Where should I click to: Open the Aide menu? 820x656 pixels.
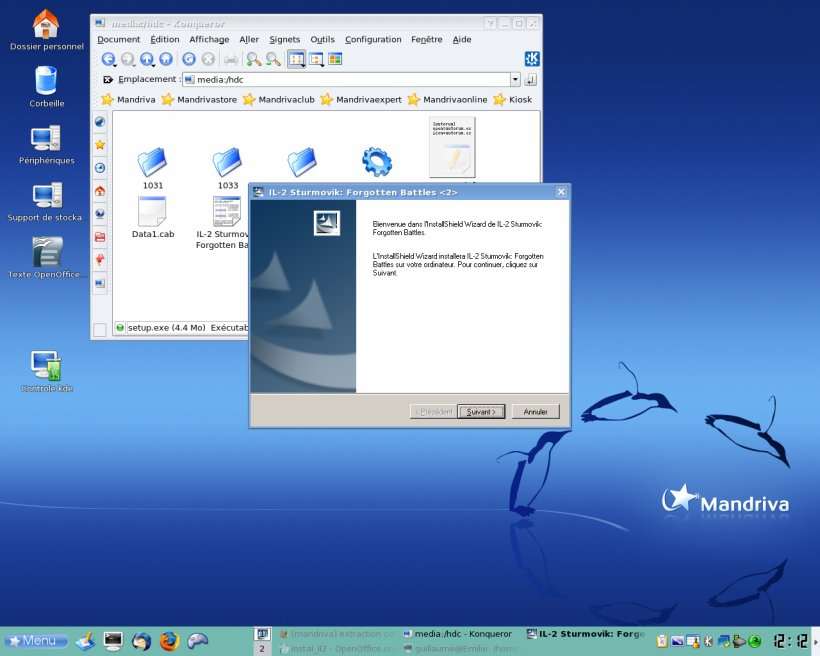click(x=462, y=39)
